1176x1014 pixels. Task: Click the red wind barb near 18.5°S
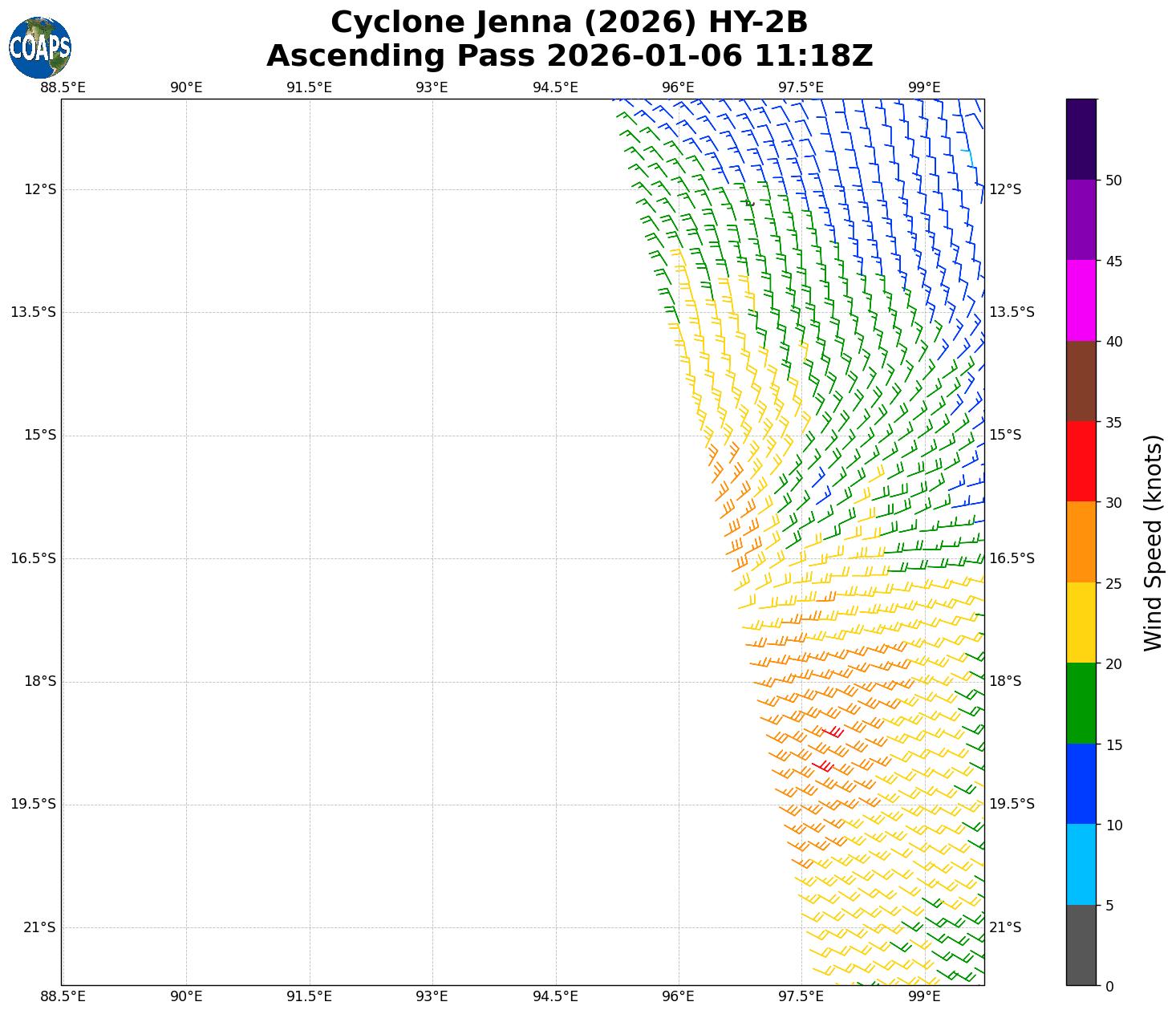click(x=833, y=732)
